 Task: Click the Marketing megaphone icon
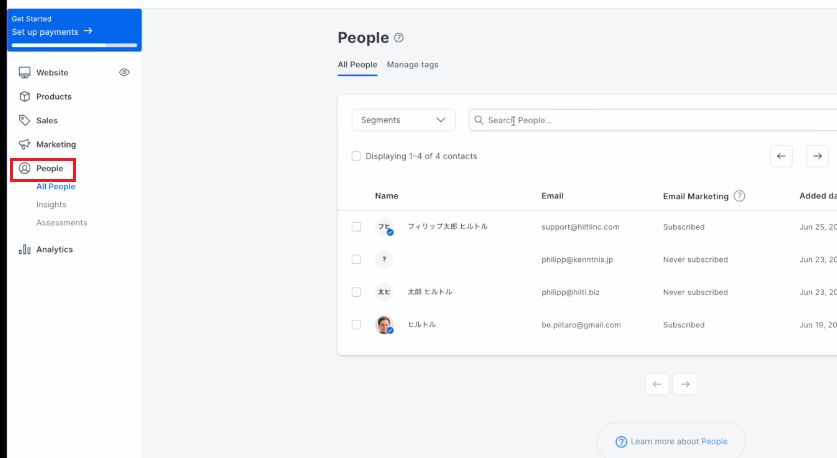[x=25, y=144]
